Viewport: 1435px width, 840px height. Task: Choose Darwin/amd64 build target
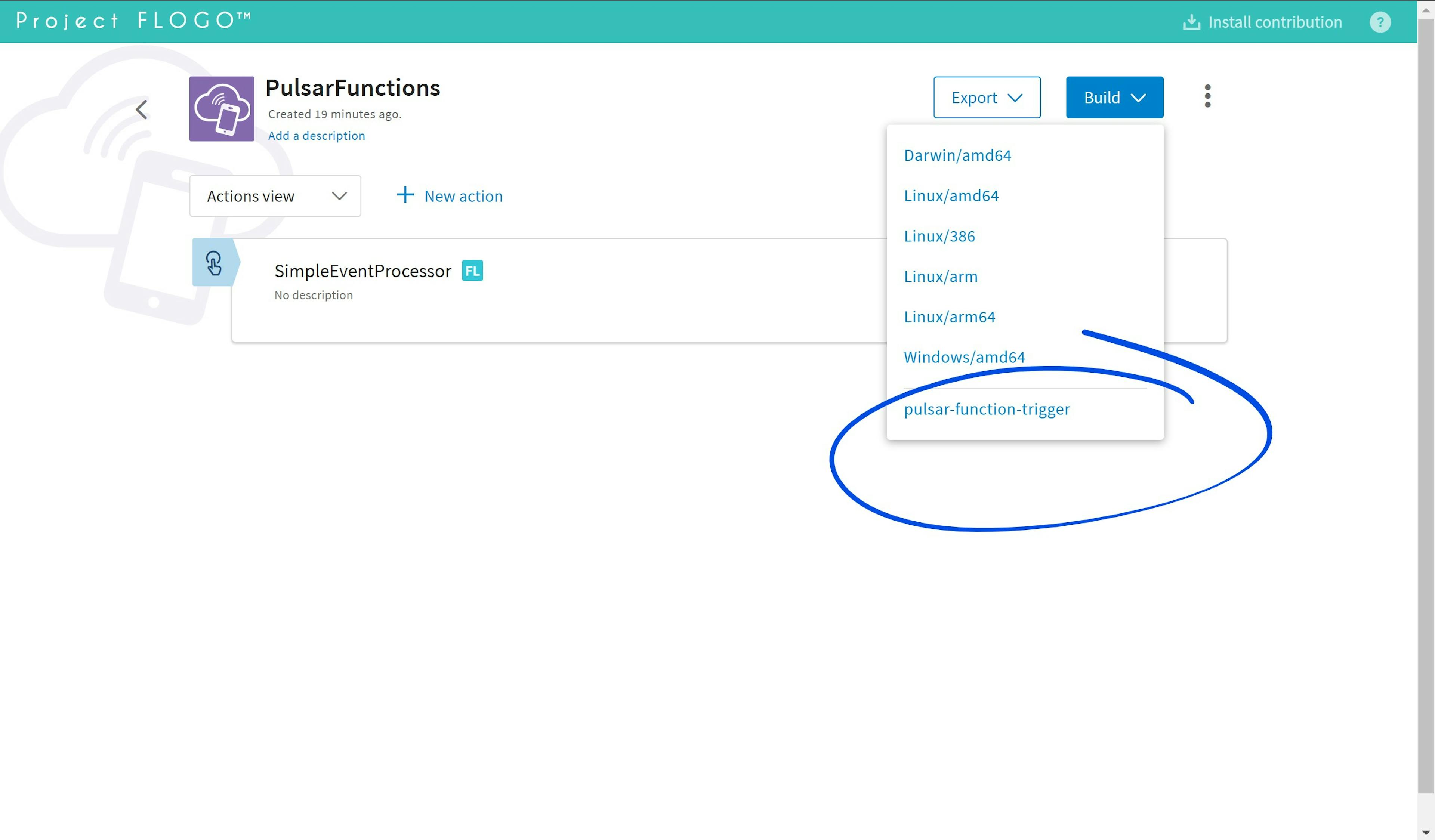[x=957, y=155]
